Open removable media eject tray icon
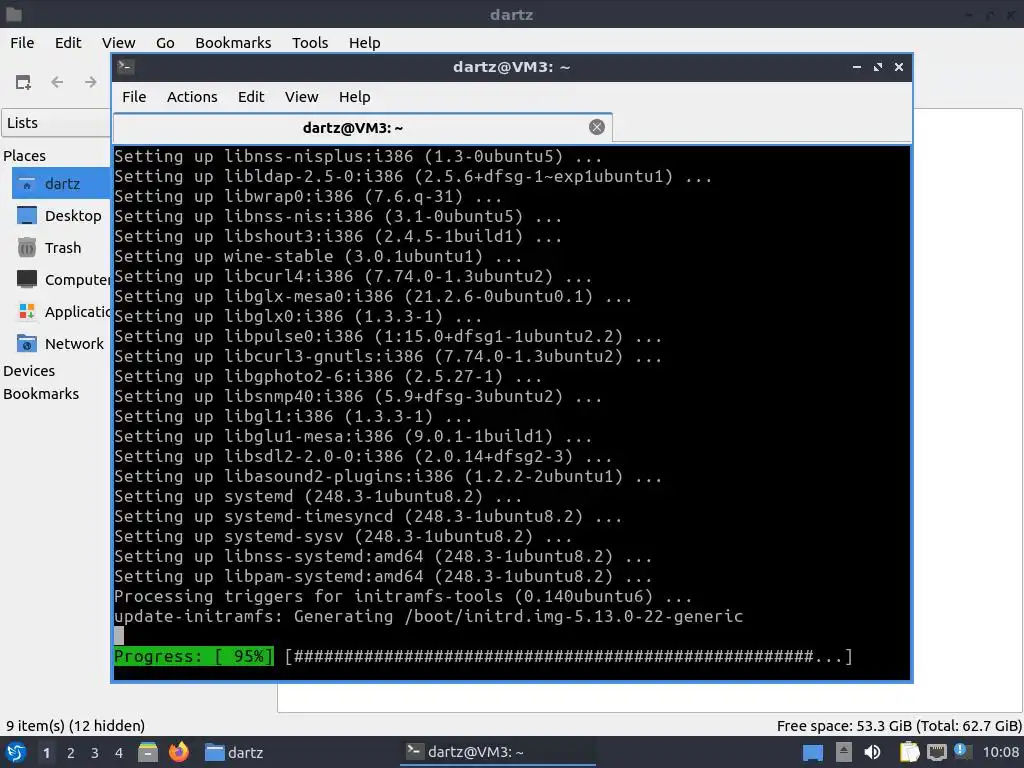 point(844,752)
